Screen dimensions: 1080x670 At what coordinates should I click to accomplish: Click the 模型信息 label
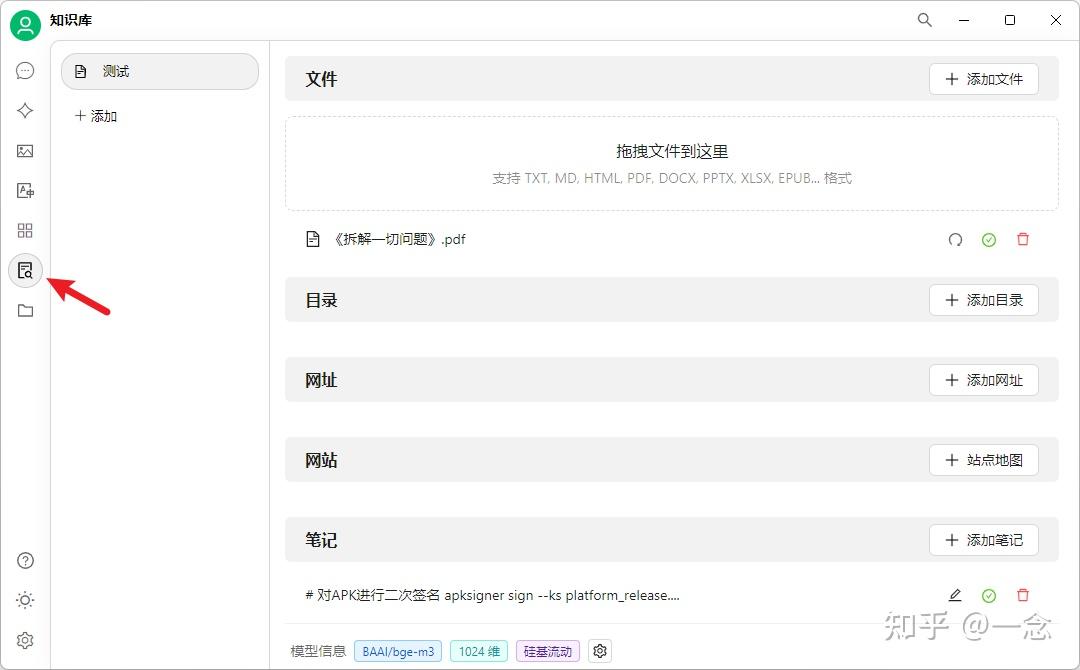[318, 651]
